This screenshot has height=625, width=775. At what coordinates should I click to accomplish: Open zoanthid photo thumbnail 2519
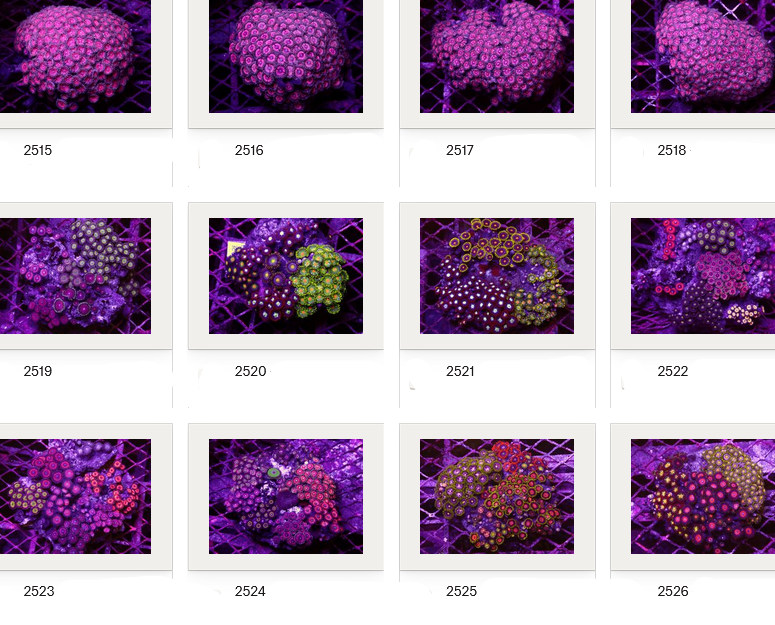(75, 276)
